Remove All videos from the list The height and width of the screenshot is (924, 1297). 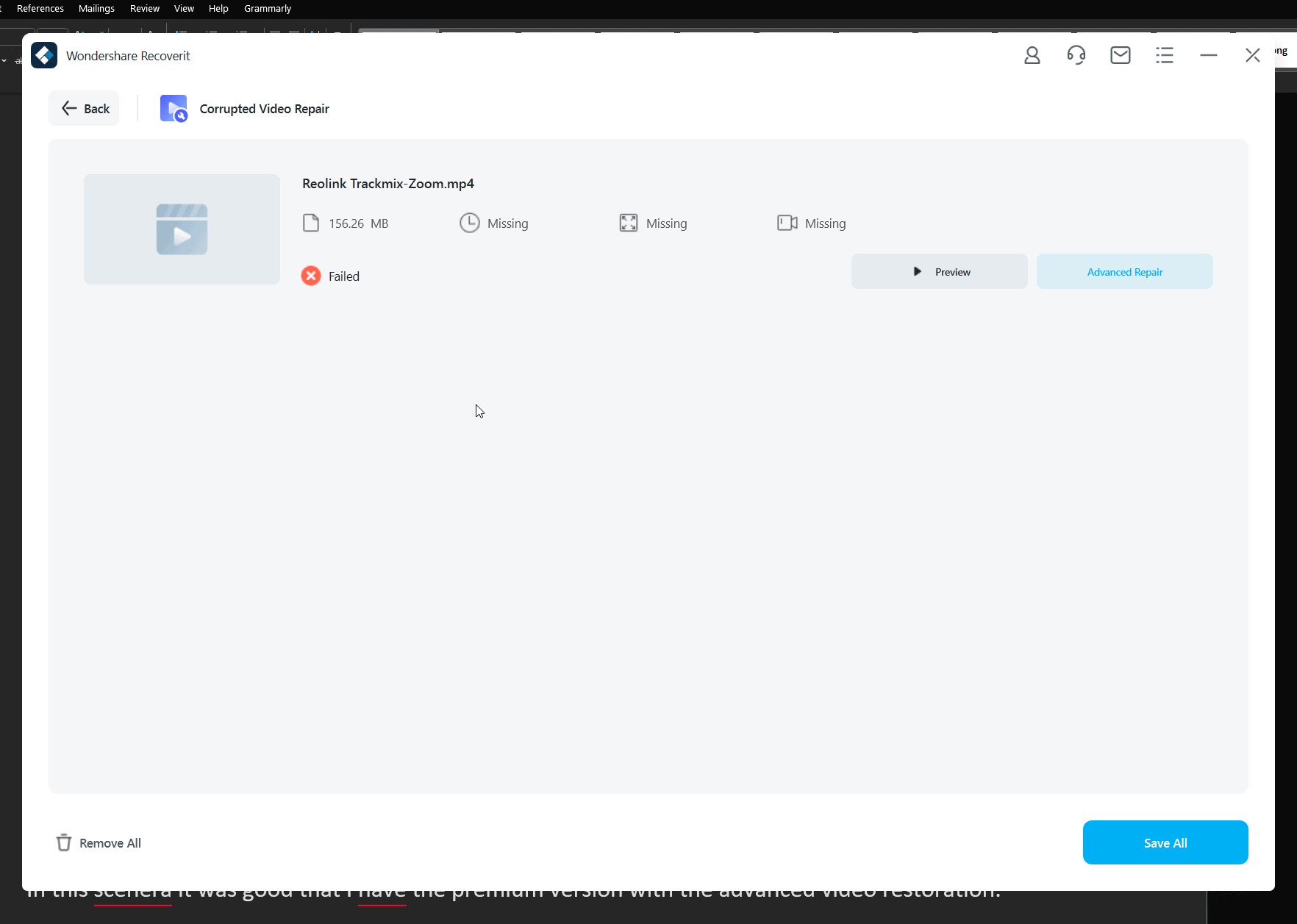[x=99, y=843]
